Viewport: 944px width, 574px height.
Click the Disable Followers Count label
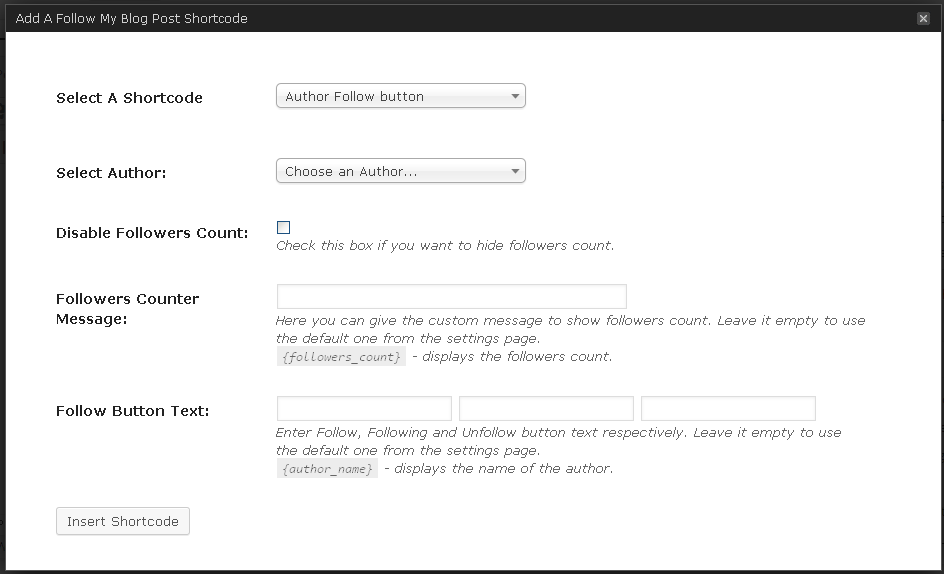coord(152,233)
